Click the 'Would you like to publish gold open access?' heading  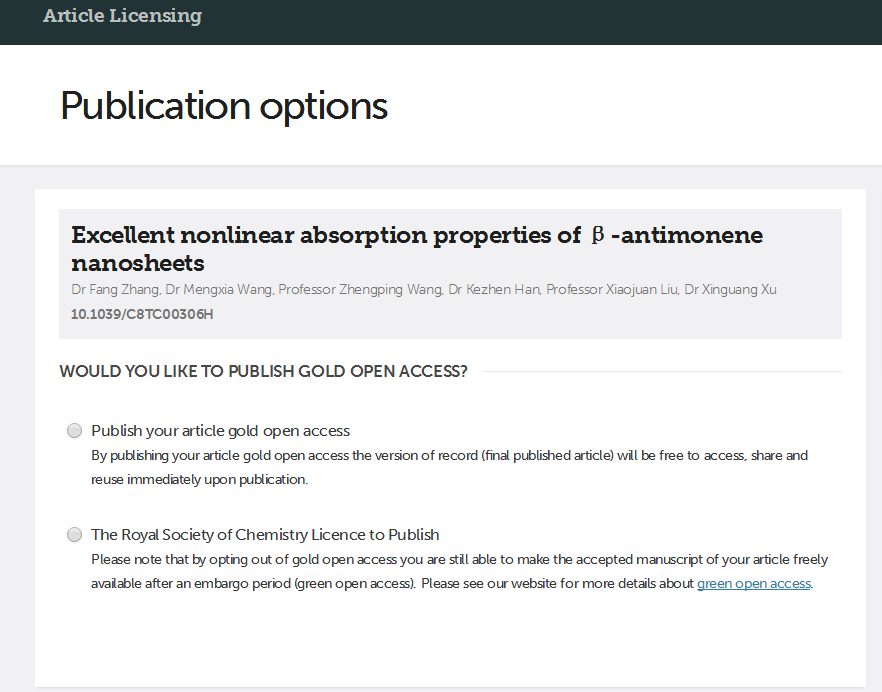pyautogui.click(x=263, y=372)
